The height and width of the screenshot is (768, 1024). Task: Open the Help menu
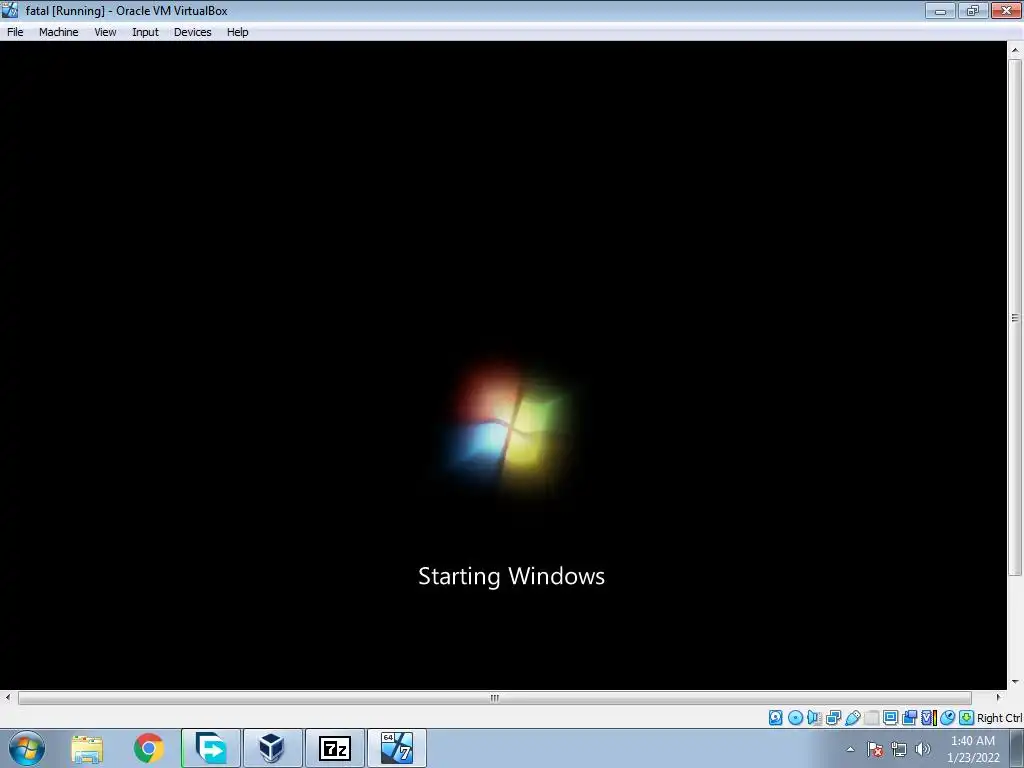click(238, 32)
